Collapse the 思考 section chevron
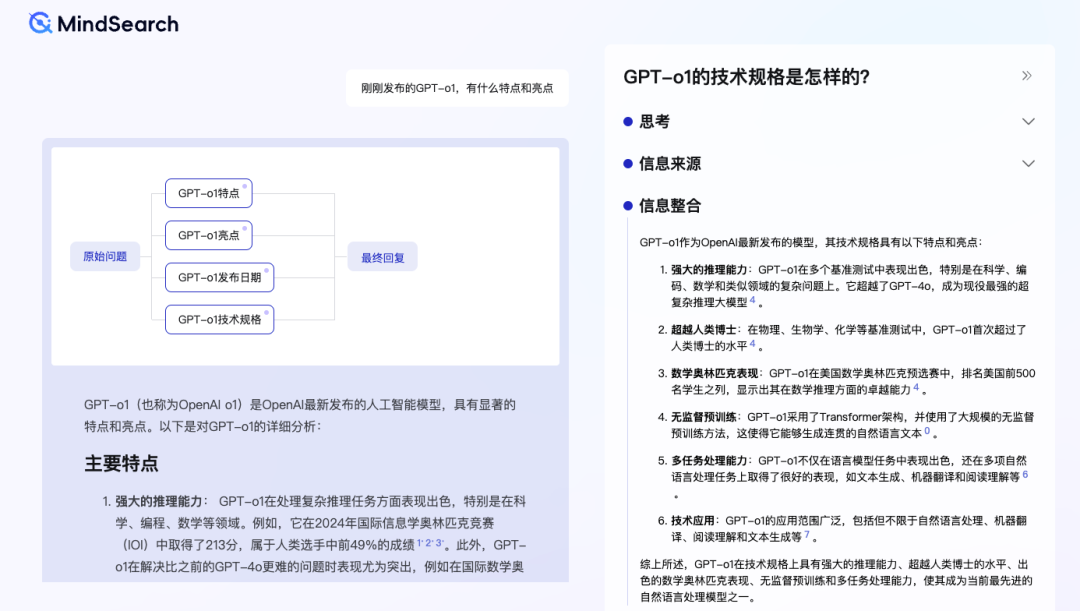This screenshot has height=611, width=1080. click(1029, 121)
